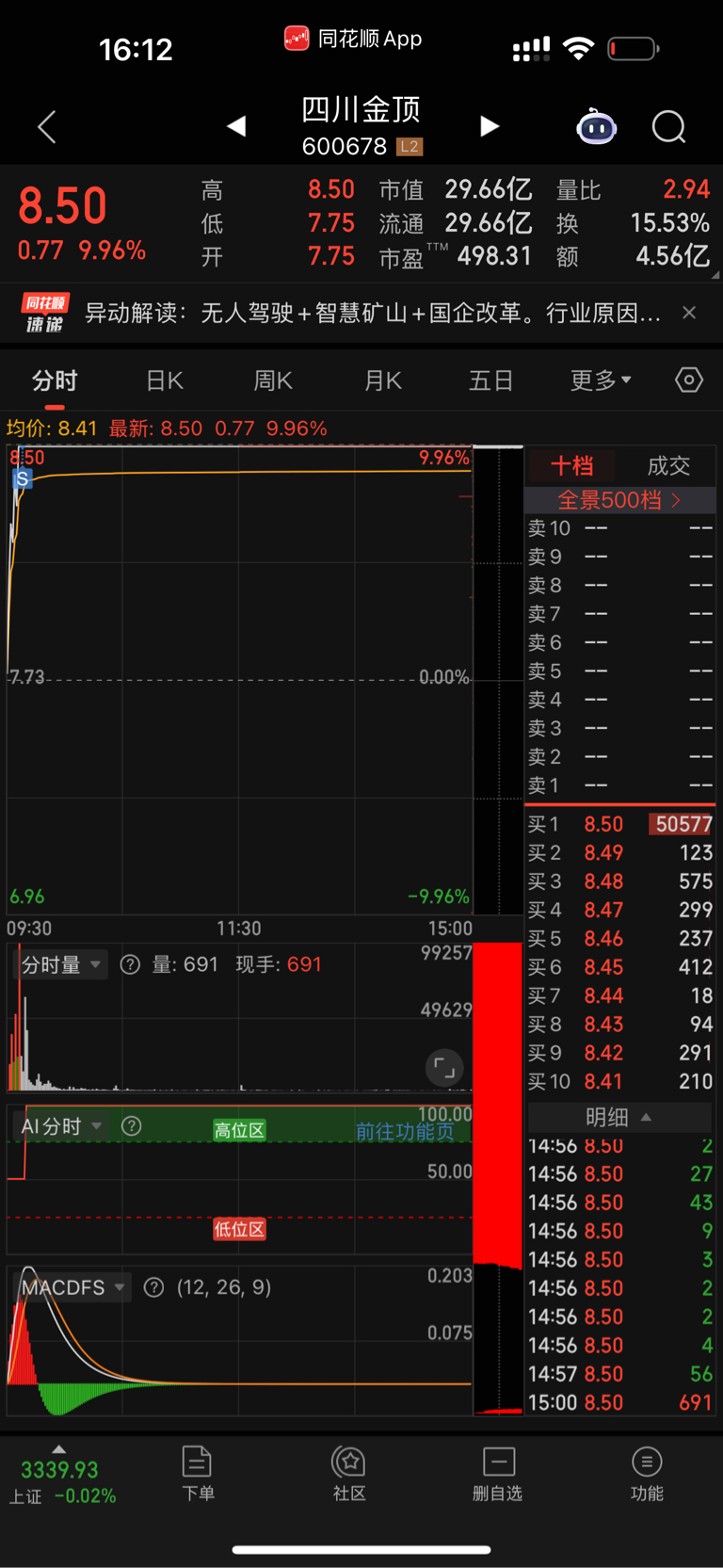The image size is (723, 1568).
Task: Collapse the 明细 trade details
Action: click(x=619, y=1117)
